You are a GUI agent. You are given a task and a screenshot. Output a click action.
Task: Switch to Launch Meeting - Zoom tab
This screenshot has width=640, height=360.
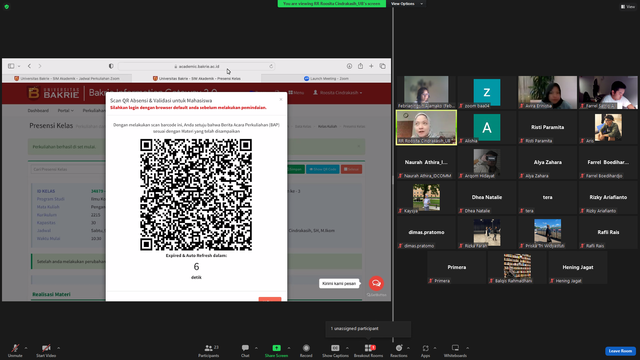coord(326,78)
